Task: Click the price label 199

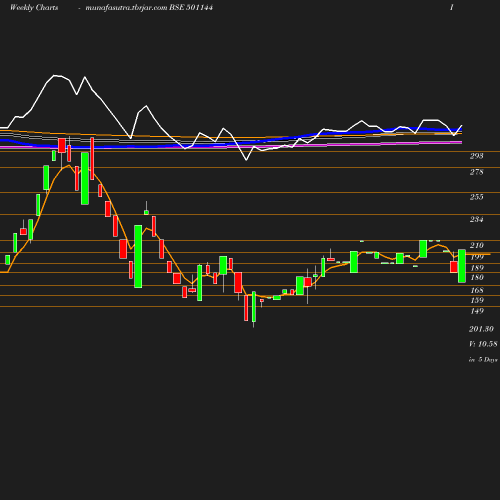Action: (477, 257)
